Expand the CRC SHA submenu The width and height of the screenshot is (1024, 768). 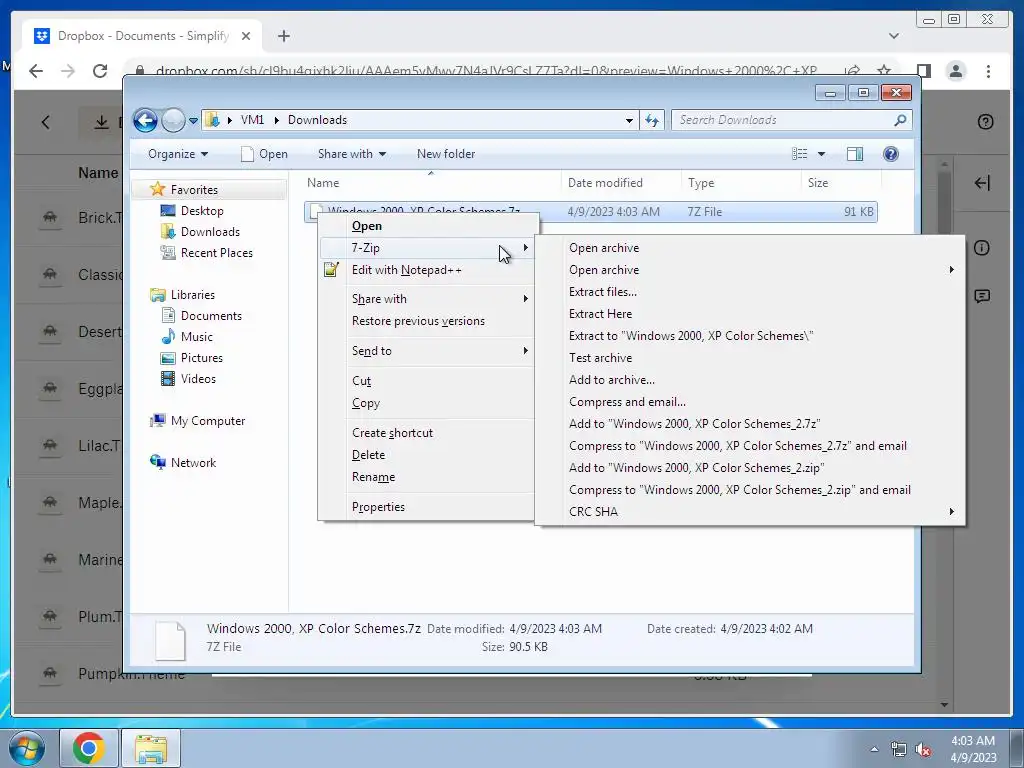750,512
